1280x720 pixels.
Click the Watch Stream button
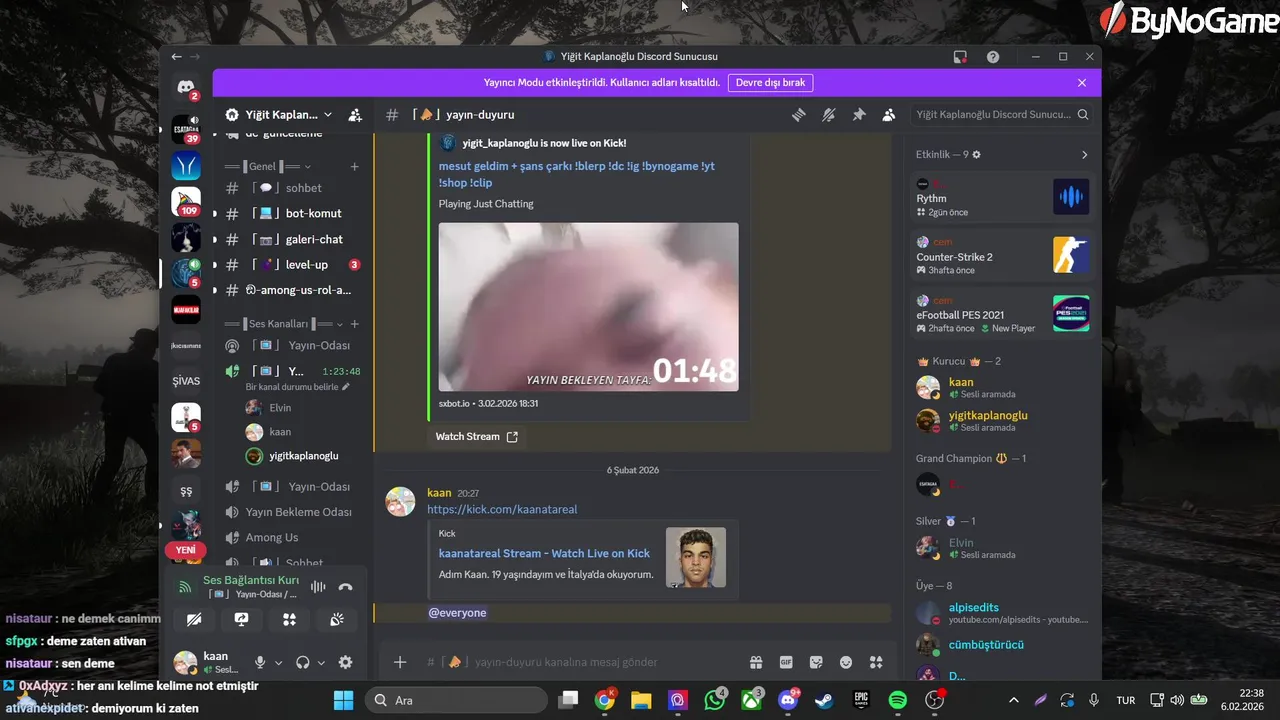pos(477,437)
